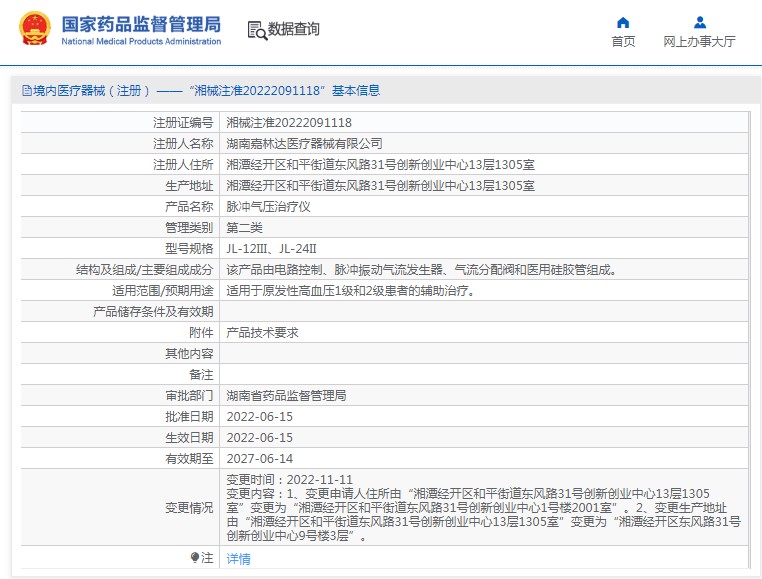The width and height of the screenshot is (762, 579).
Task: Click the 结构及组成 composition description text
Action: tap(421, 269)
